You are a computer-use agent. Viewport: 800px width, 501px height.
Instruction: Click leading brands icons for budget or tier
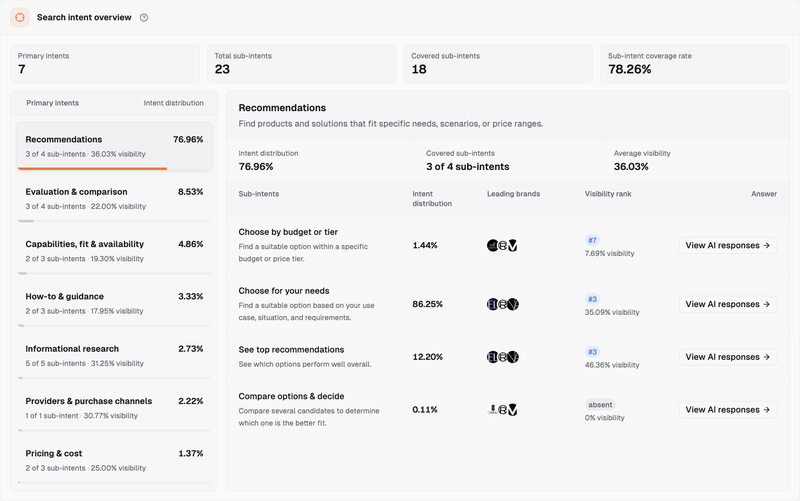click(503, 245)
